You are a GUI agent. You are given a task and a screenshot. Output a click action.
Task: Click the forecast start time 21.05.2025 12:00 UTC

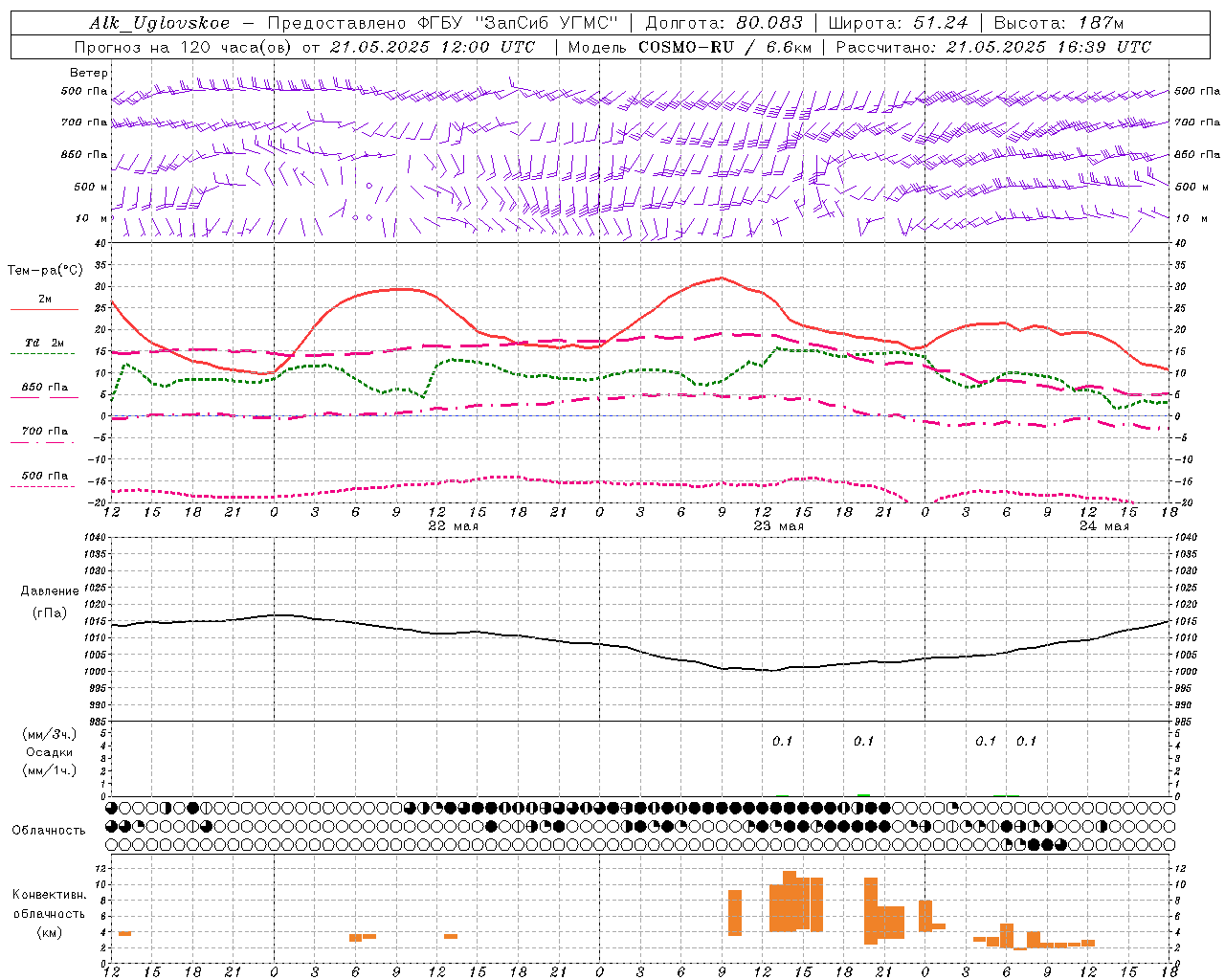(x=433, y=47)
